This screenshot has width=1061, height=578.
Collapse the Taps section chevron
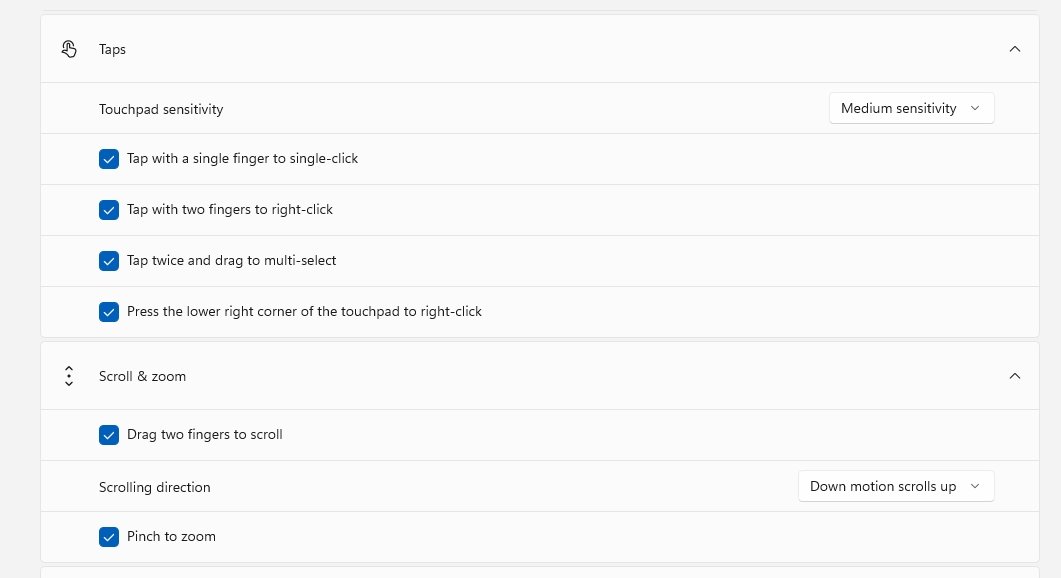click(x=1014, y=49)
